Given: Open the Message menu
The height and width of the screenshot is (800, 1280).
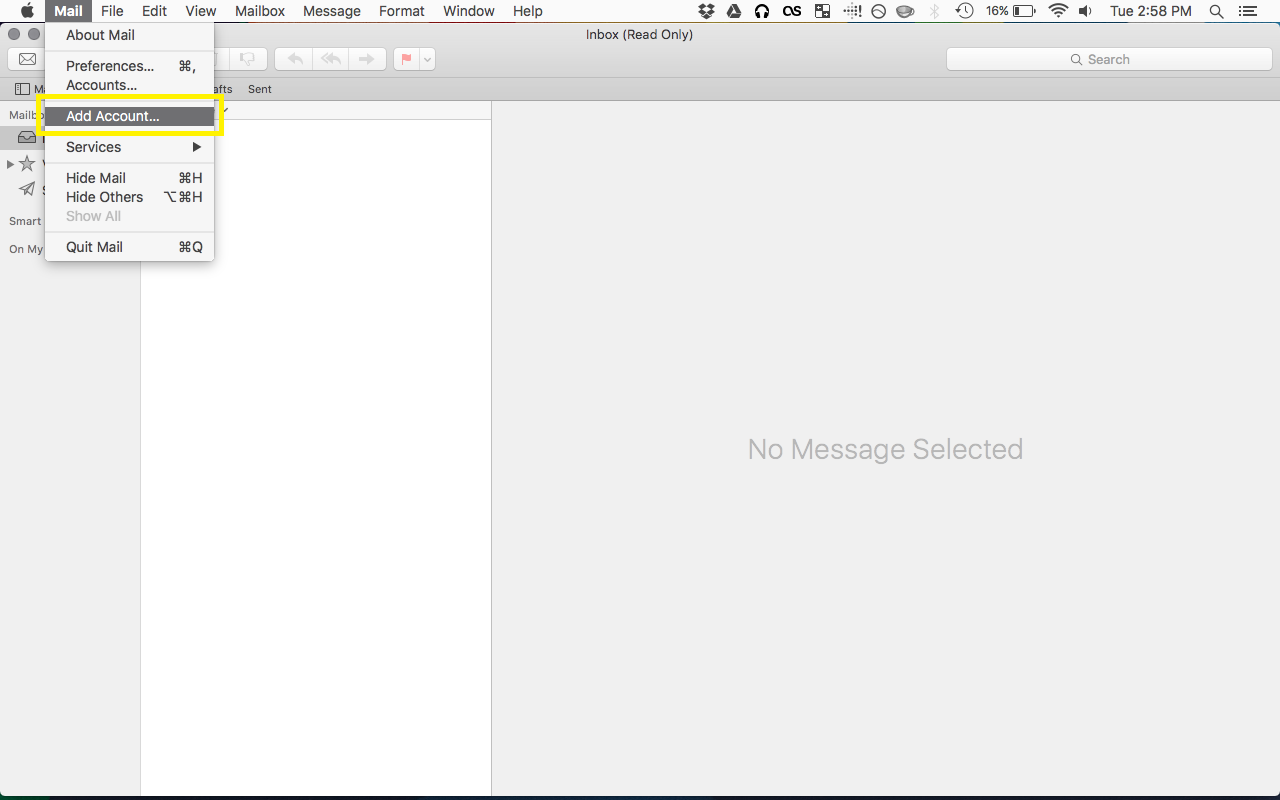Looking at the screenshot, I should (x=332, y=11).
